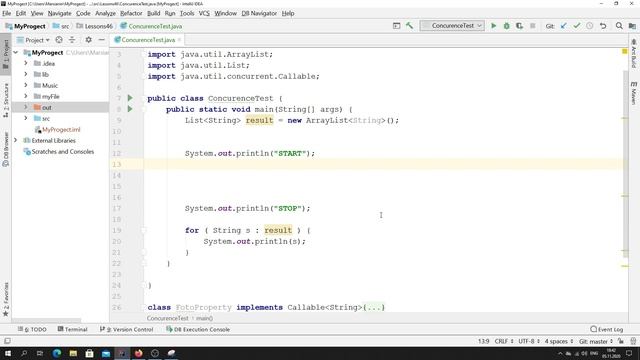This screenshot has width=640, height=360.
Task: Toggle the Version Control tool window
Action: pyautogui.click(x=126, y=329)
